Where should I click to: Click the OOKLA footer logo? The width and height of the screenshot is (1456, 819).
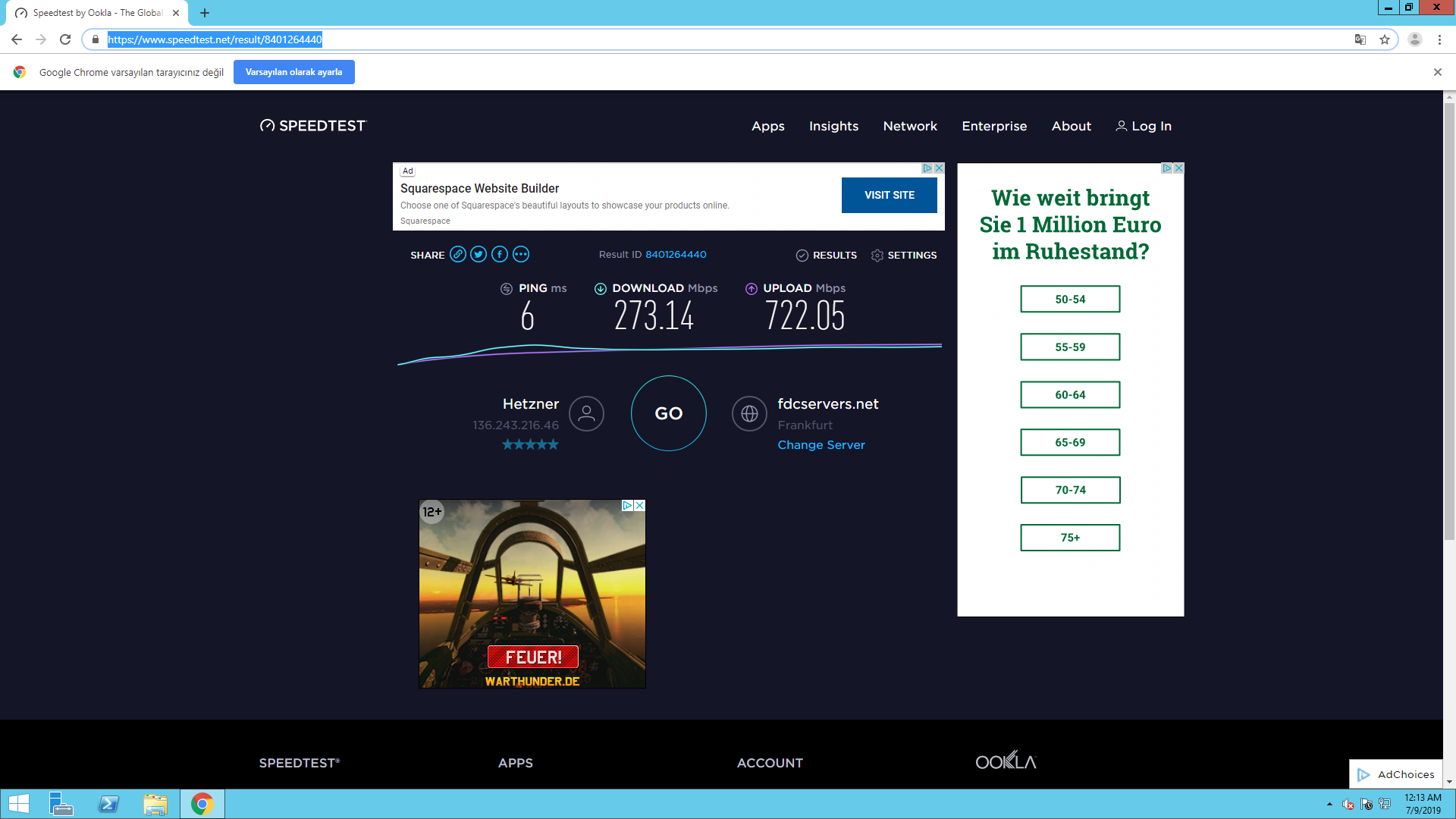click(1006, 761)
